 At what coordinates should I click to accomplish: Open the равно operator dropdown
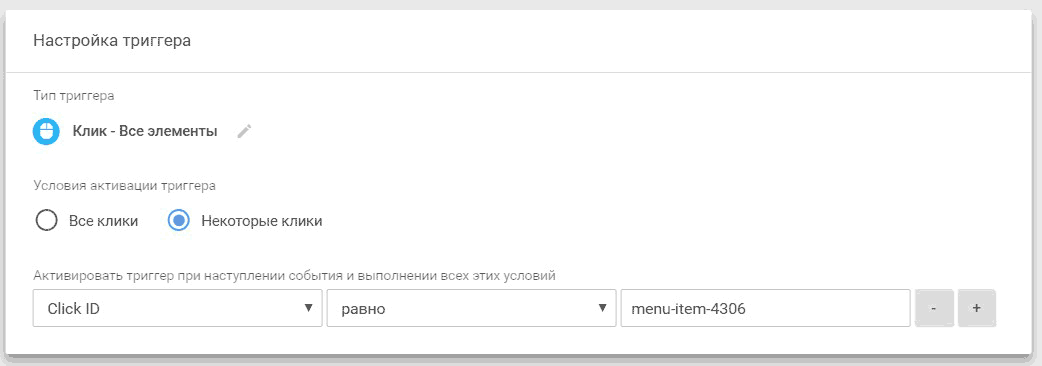click(471, 308)
